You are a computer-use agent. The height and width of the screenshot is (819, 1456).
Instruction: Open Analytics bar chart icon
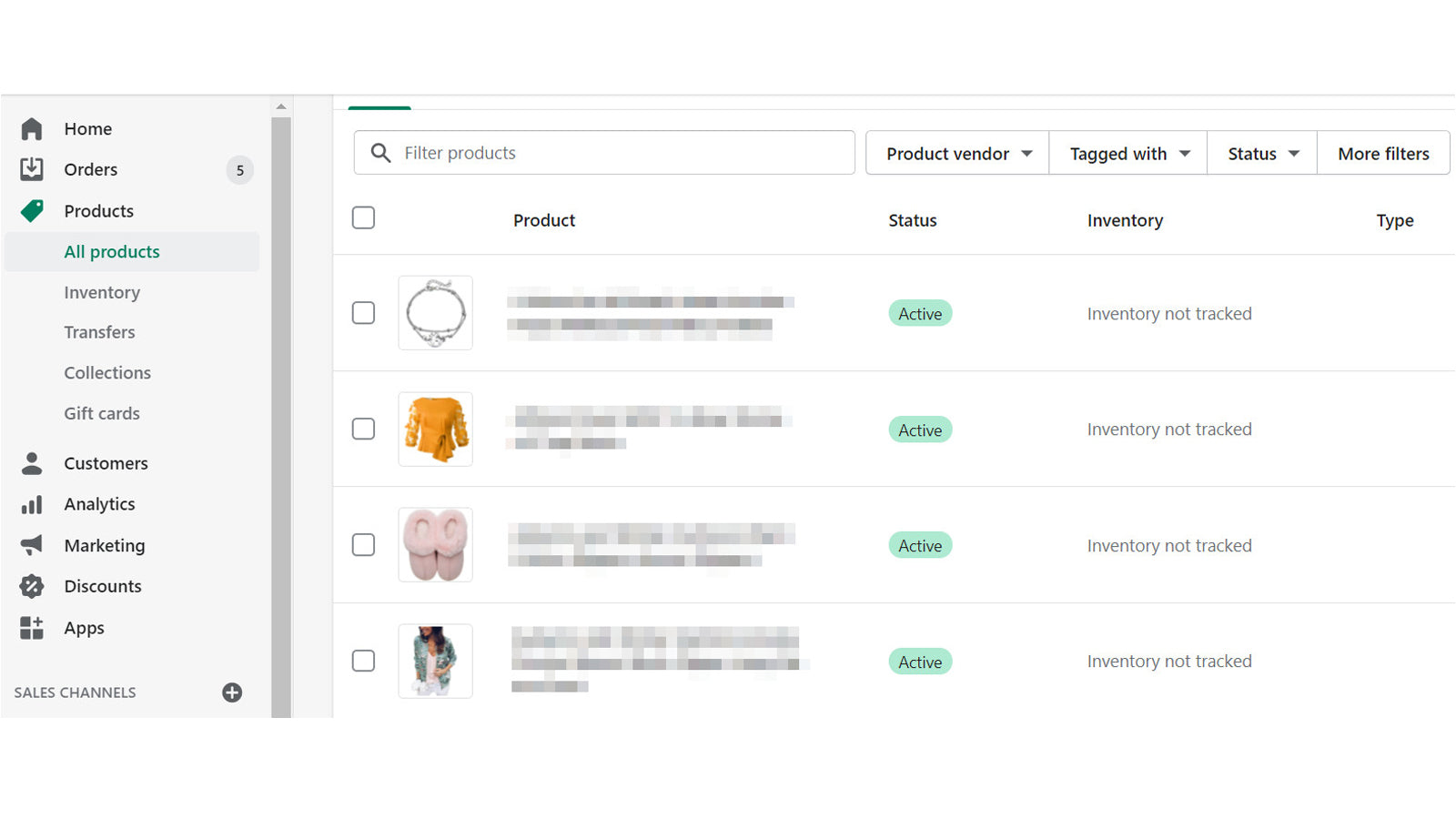click(x=32, y=504)
